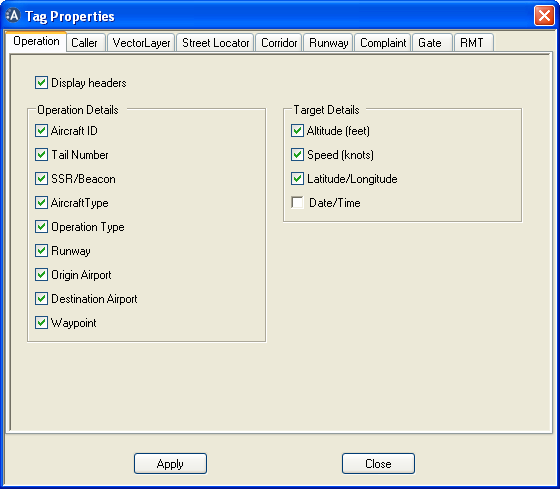Toggle the Operation Type checkbox
Screen dimensions: 560x489
pyautogui.click(x=41, y=226)
